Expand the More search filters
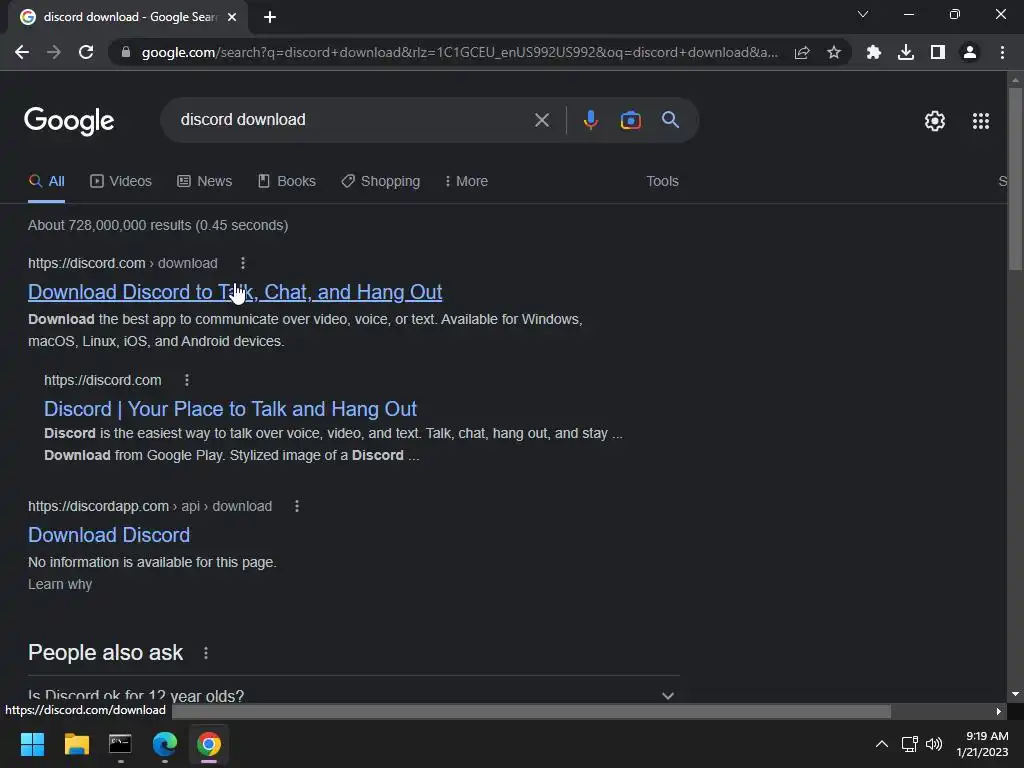1024x768 pixels. 466,182
